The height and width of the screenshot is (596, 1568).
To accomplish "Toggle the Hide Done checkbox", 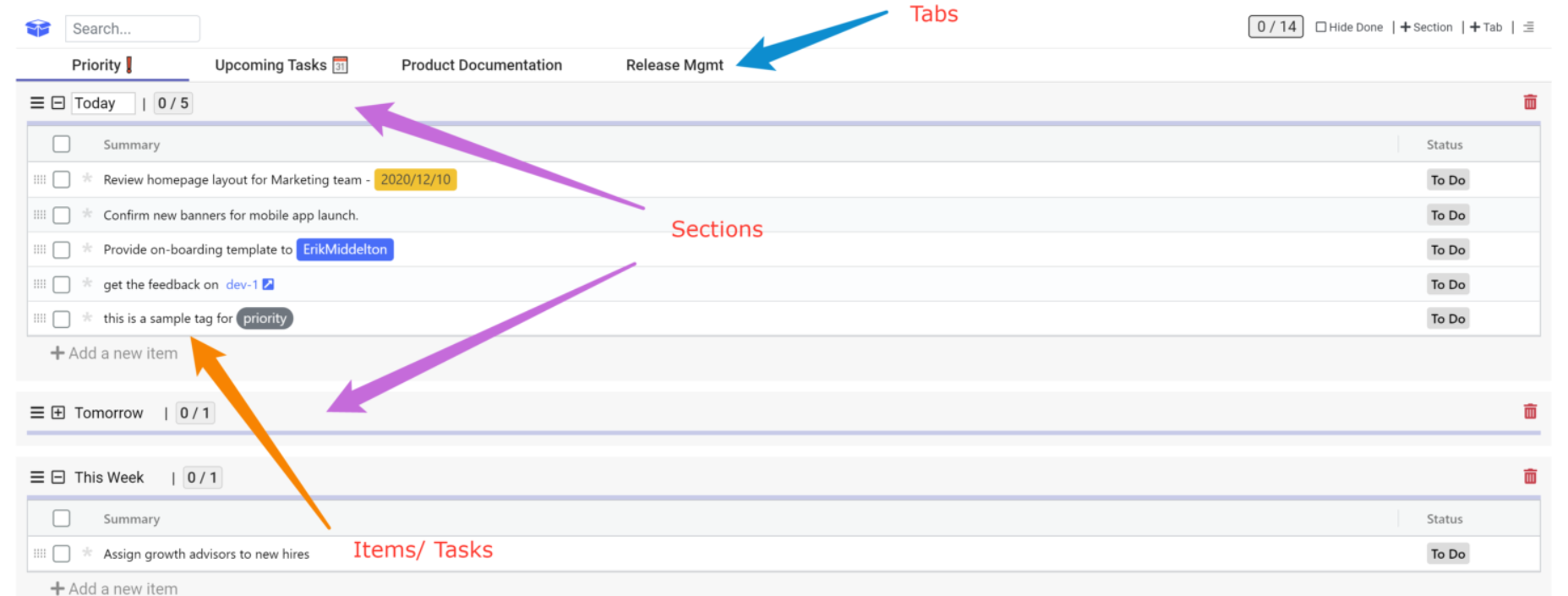I will point(1320,27).
